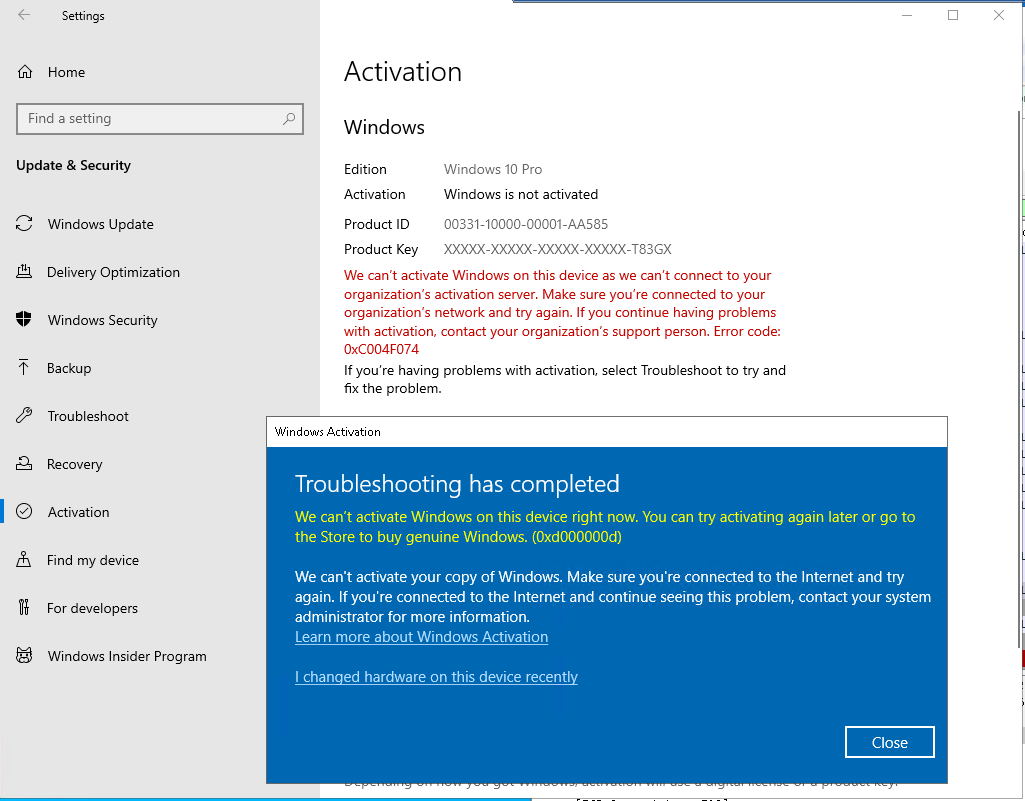Click the Windows Security shield icon
This screenshot has height=801, width=1025.
pos(24,320)
